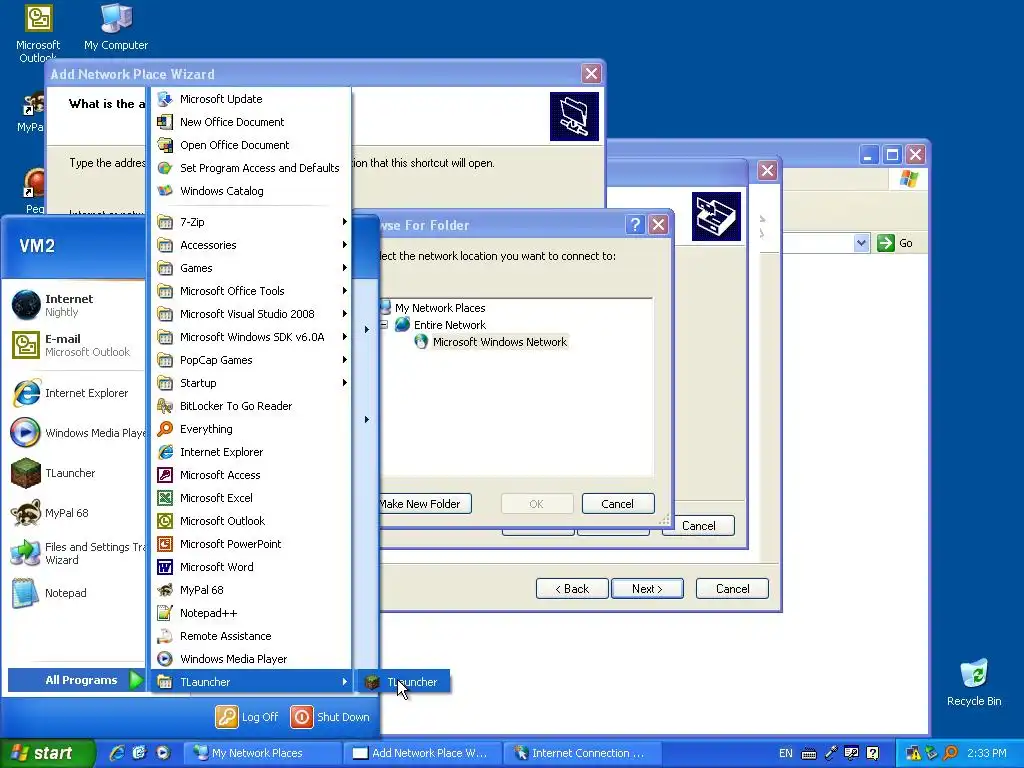Image resolution: width=1024 pixels, height=768 pixels.
Task: Expand Microsoft Visual Studio 2008 submenu arrow
Action: (344, 313)
